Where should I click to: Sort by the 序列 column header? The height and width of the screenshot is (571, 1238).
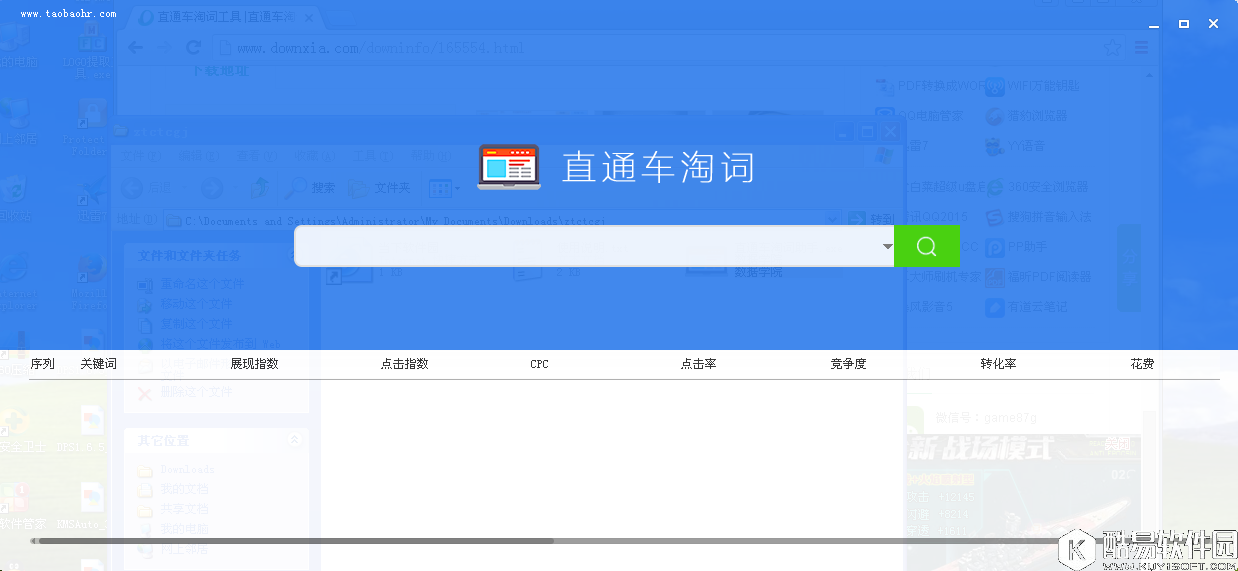click(42, 364)
